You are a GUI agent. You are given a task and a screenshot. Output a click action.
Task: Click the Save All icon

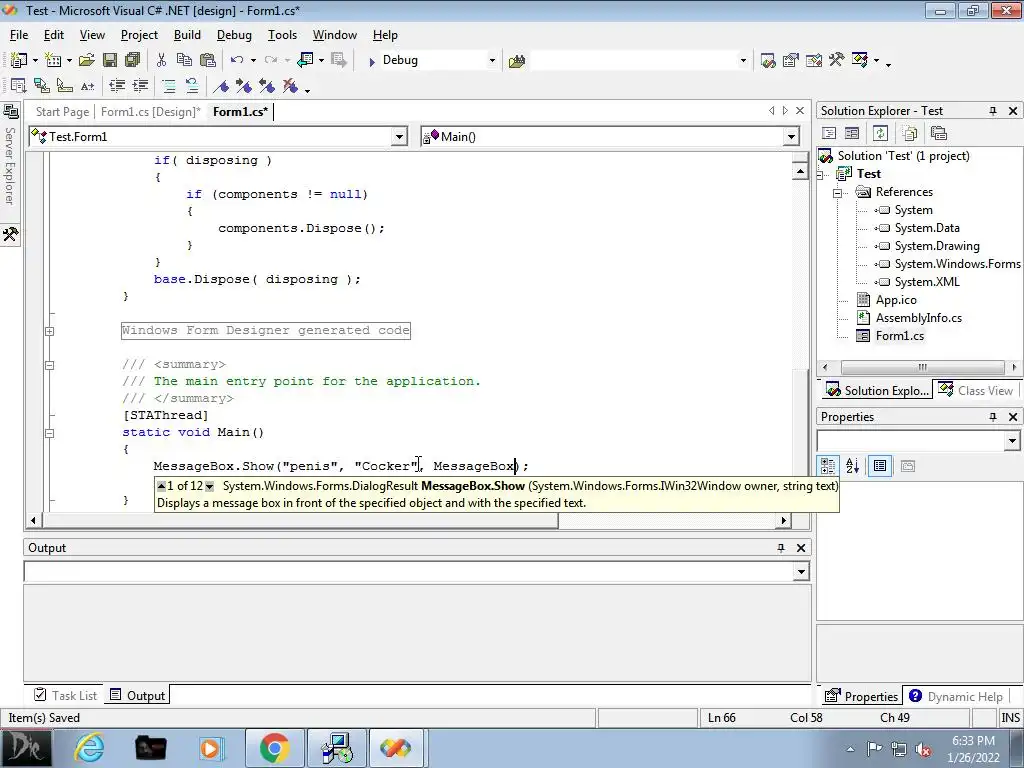(133, 60)
